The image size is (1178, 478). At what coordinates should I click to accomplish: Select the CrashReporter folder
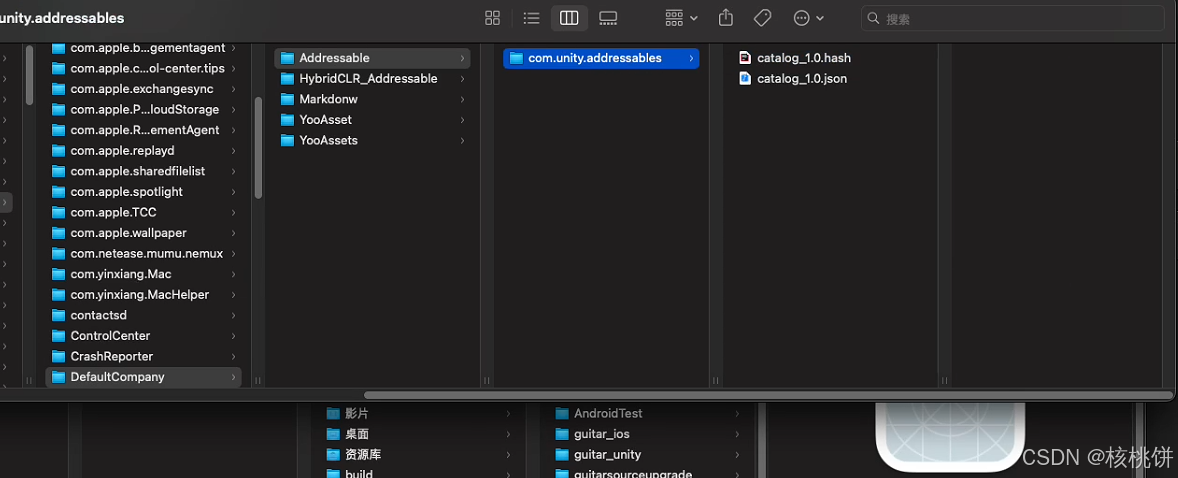pos(143,356)
